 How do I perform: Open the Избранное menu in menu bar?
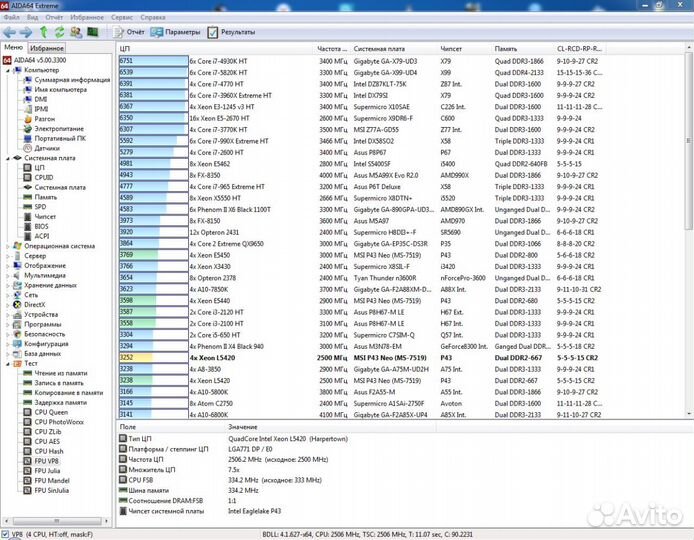pos(87,17)
